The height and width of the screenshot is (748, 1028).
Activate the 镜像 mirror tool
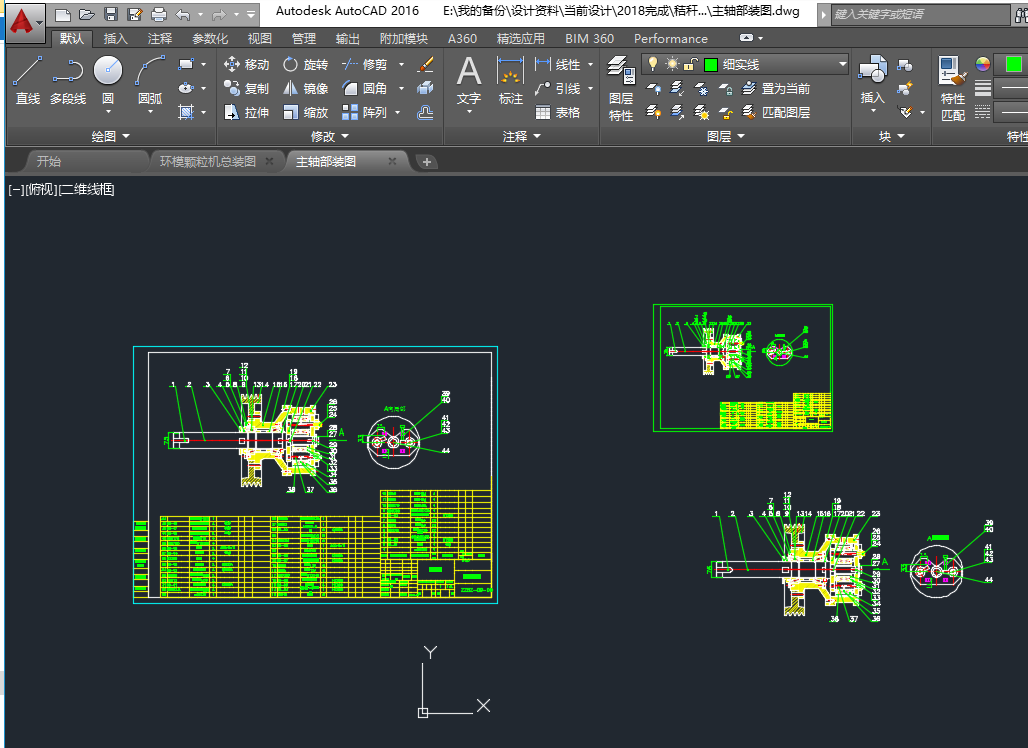(x=306, y=89)
